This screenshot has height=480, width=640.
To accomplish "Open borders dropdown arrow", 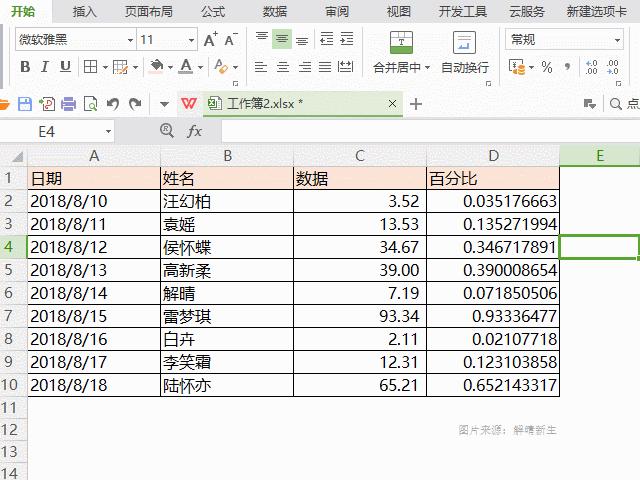I will (x=105, y=67).
